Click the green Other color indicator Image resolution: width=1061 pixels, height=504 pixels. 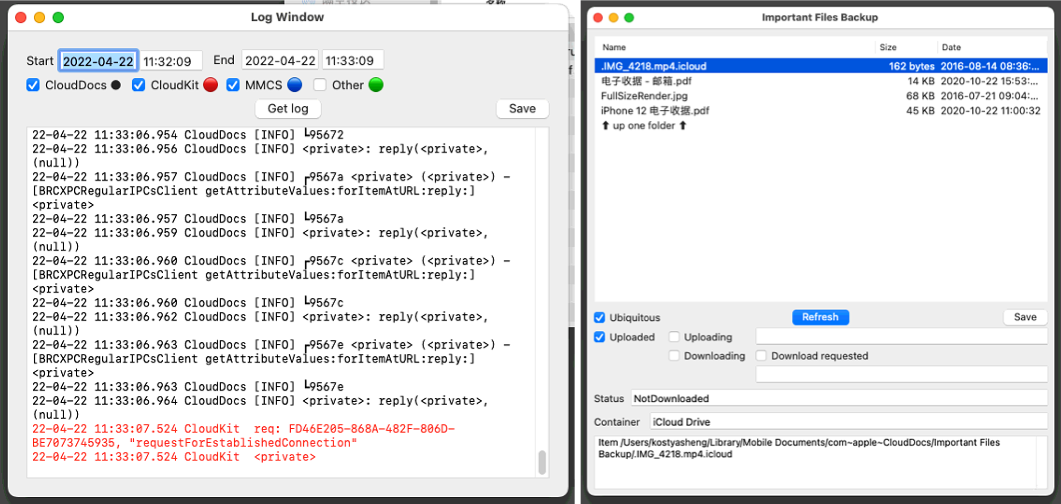pos(376,85)
